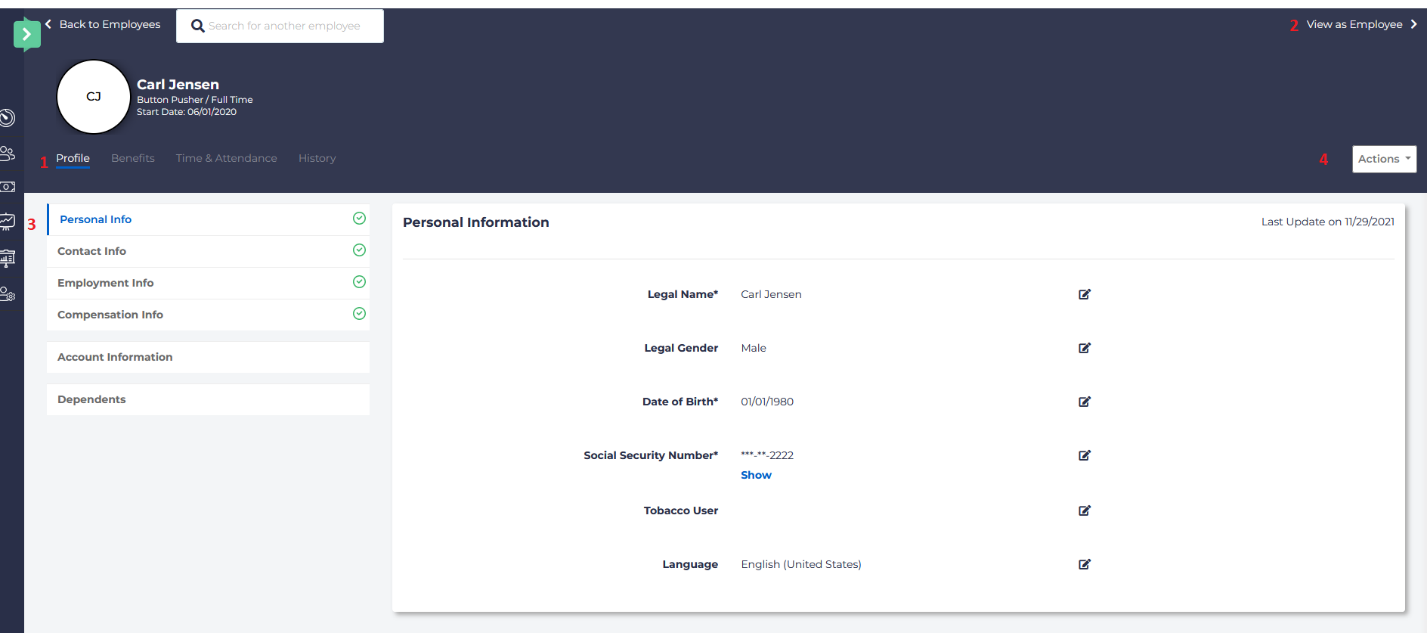Open the Payroll money icon in sidebar
This screenshot has height=633, width=1427.
click(8, 186)
